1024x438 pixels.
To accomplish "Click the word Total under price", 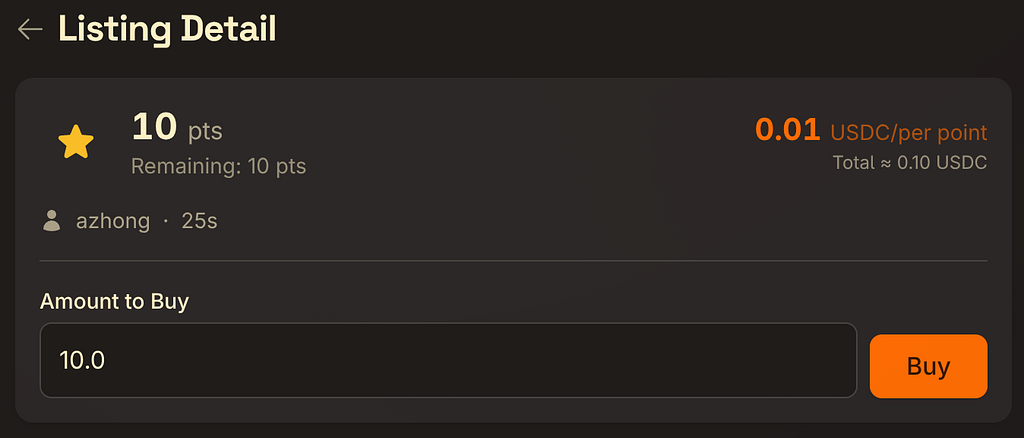I will click(x=853, y=162).
